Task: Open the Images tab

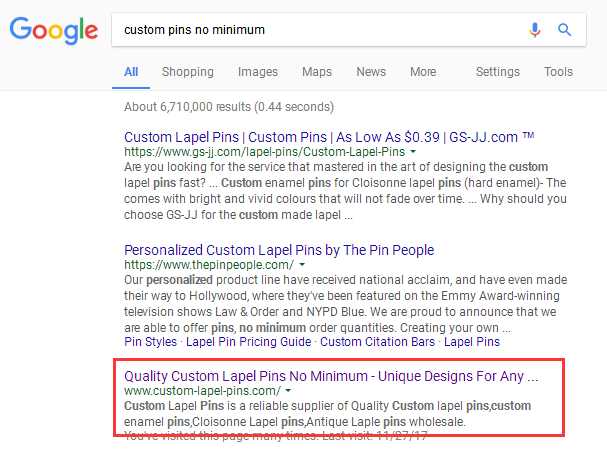Action: (258, 72)
